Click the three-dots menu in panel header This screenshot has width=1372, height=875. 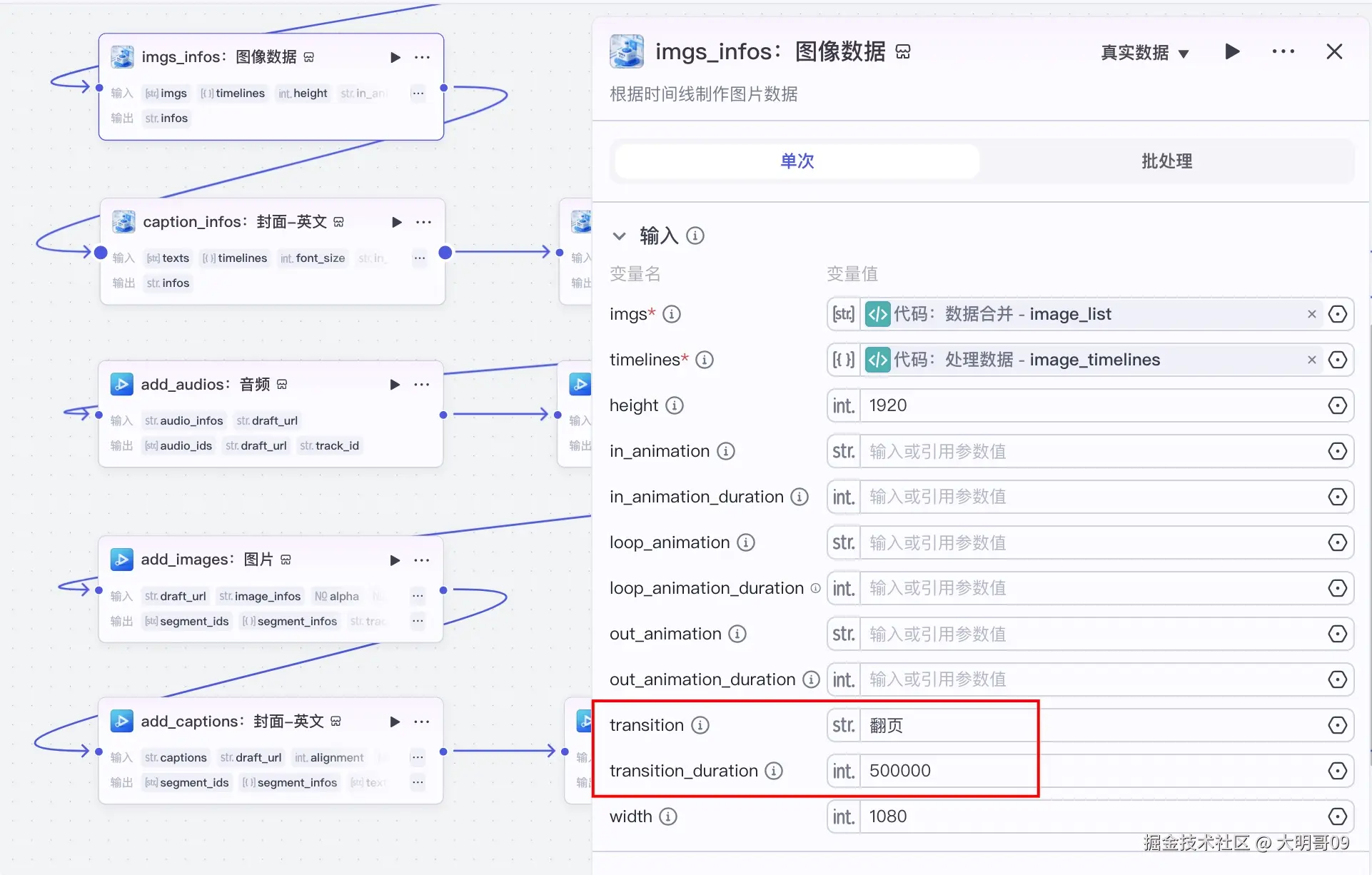1283,51
